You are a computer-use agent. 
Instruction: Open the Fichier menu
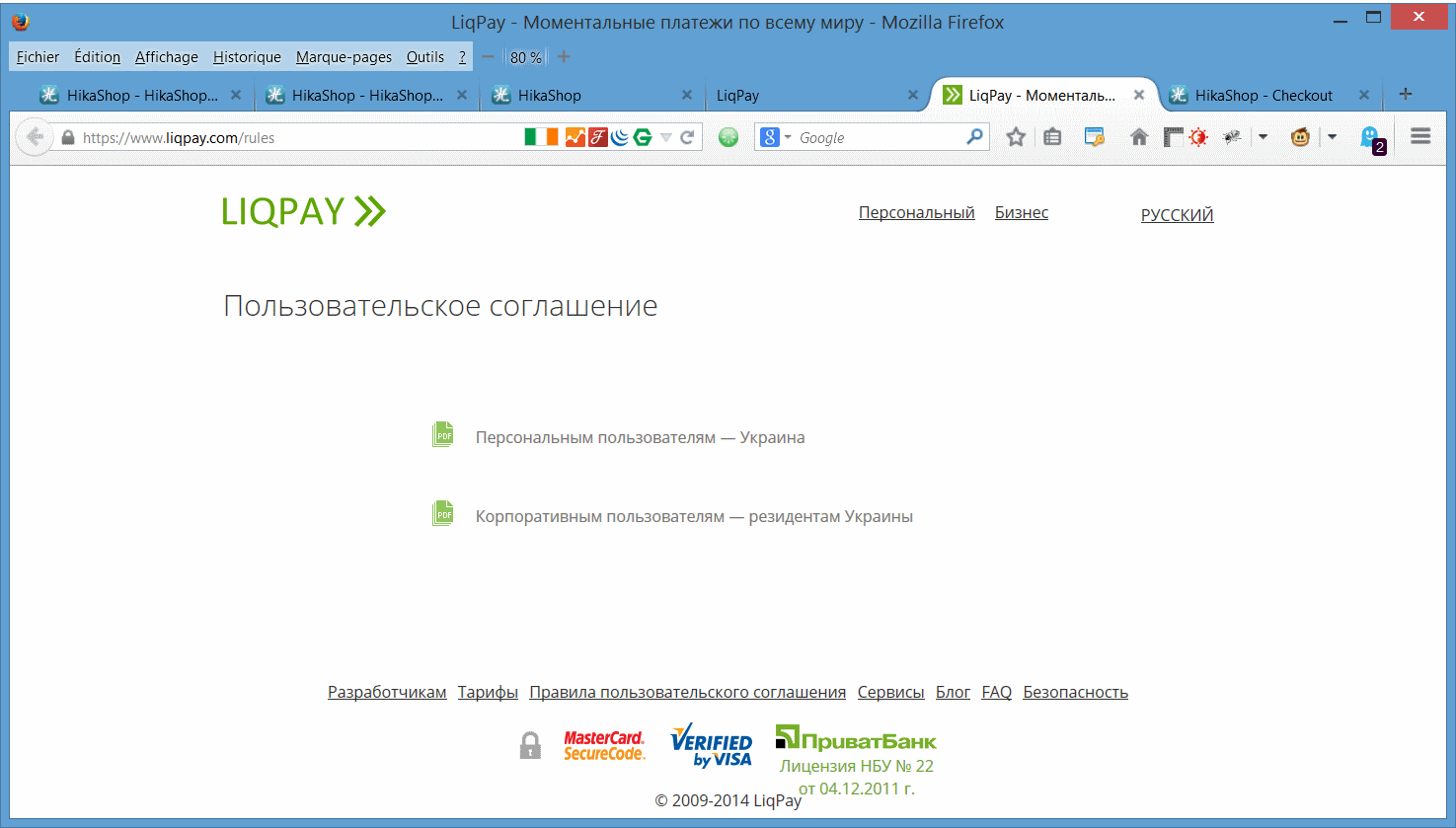pos(38,57)
